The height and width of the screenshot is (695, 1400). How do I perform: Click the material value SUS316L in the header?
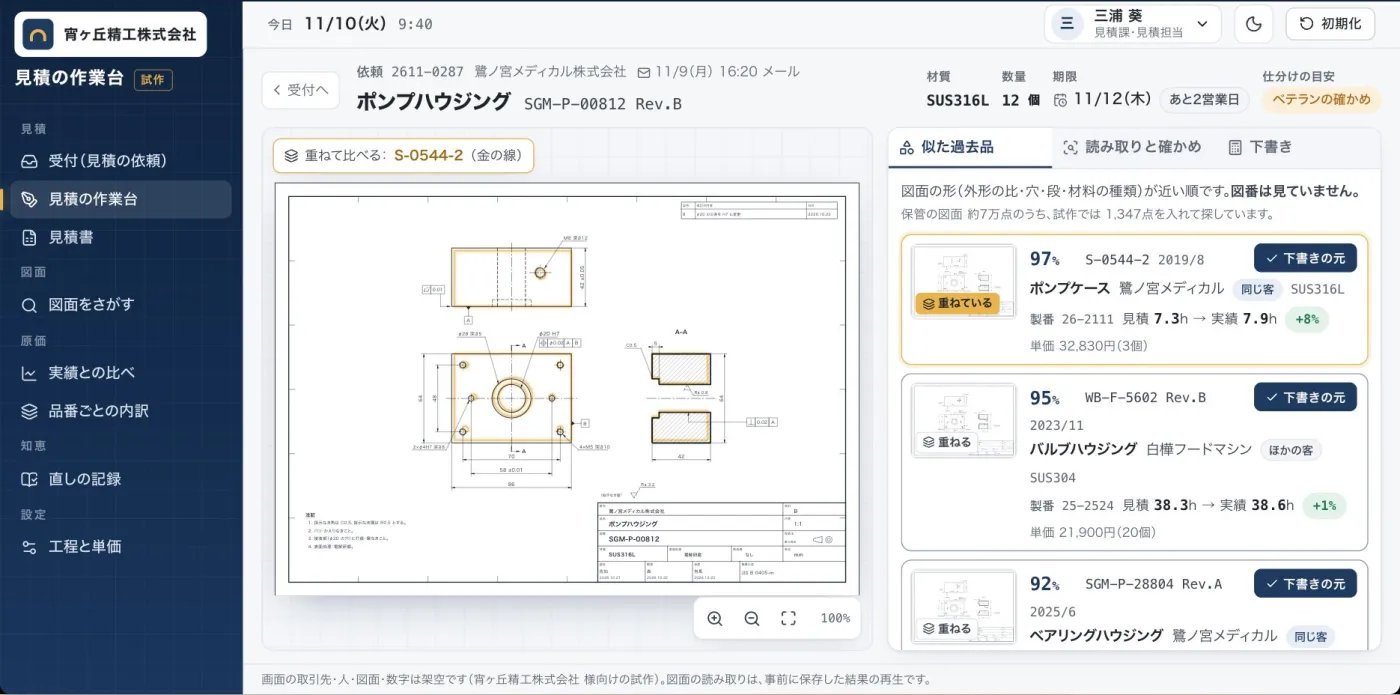(x=957, y=100)
